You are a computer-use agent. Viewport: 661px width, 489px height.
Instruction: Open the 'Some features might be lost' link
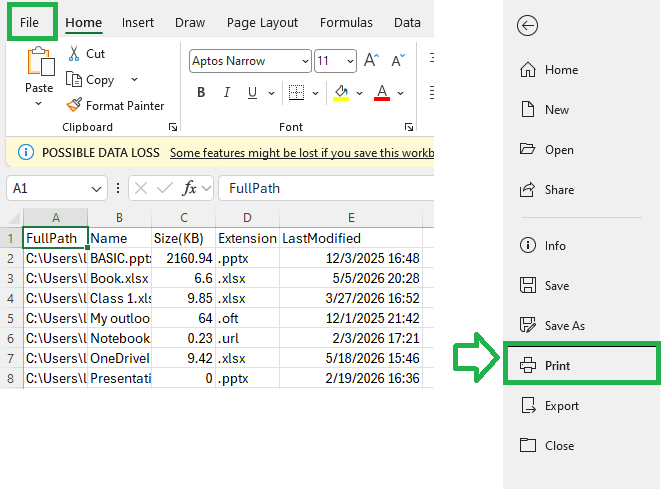point(302,153)
